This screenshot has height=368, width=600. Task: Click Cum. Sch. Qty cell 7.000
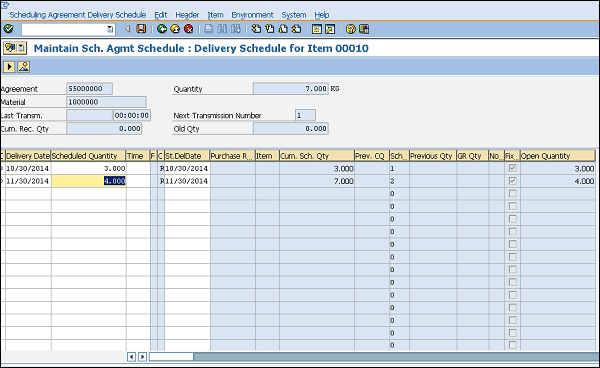coord(316,181)
